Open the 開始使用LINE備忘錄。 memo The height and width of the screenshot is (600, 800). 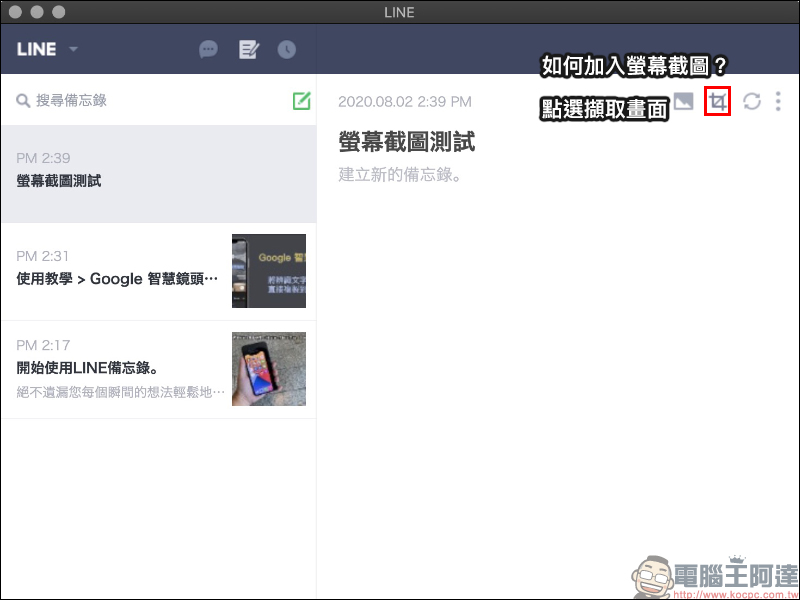(x=159, y=369)
